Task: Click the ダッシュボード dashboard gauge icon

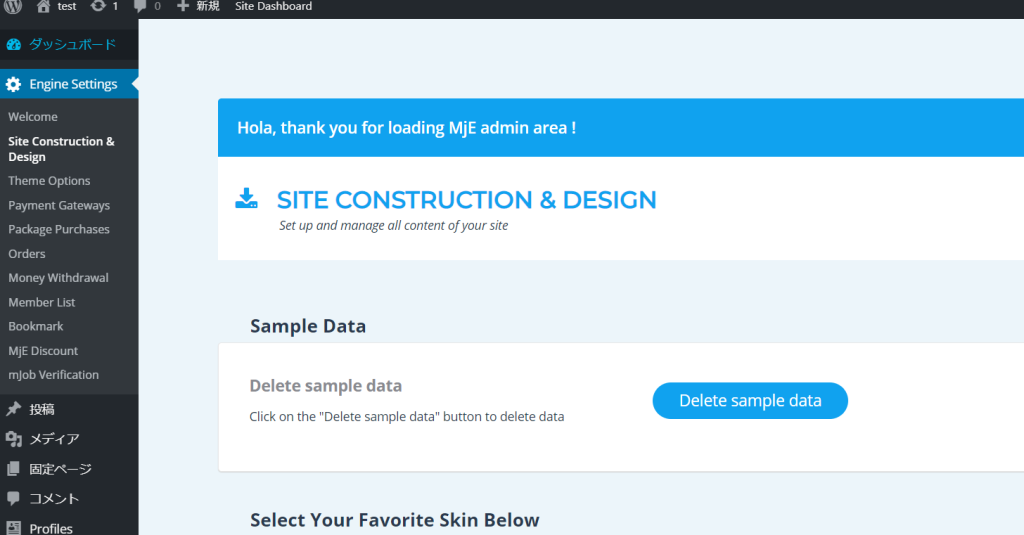Action: [x=14, y=44]
